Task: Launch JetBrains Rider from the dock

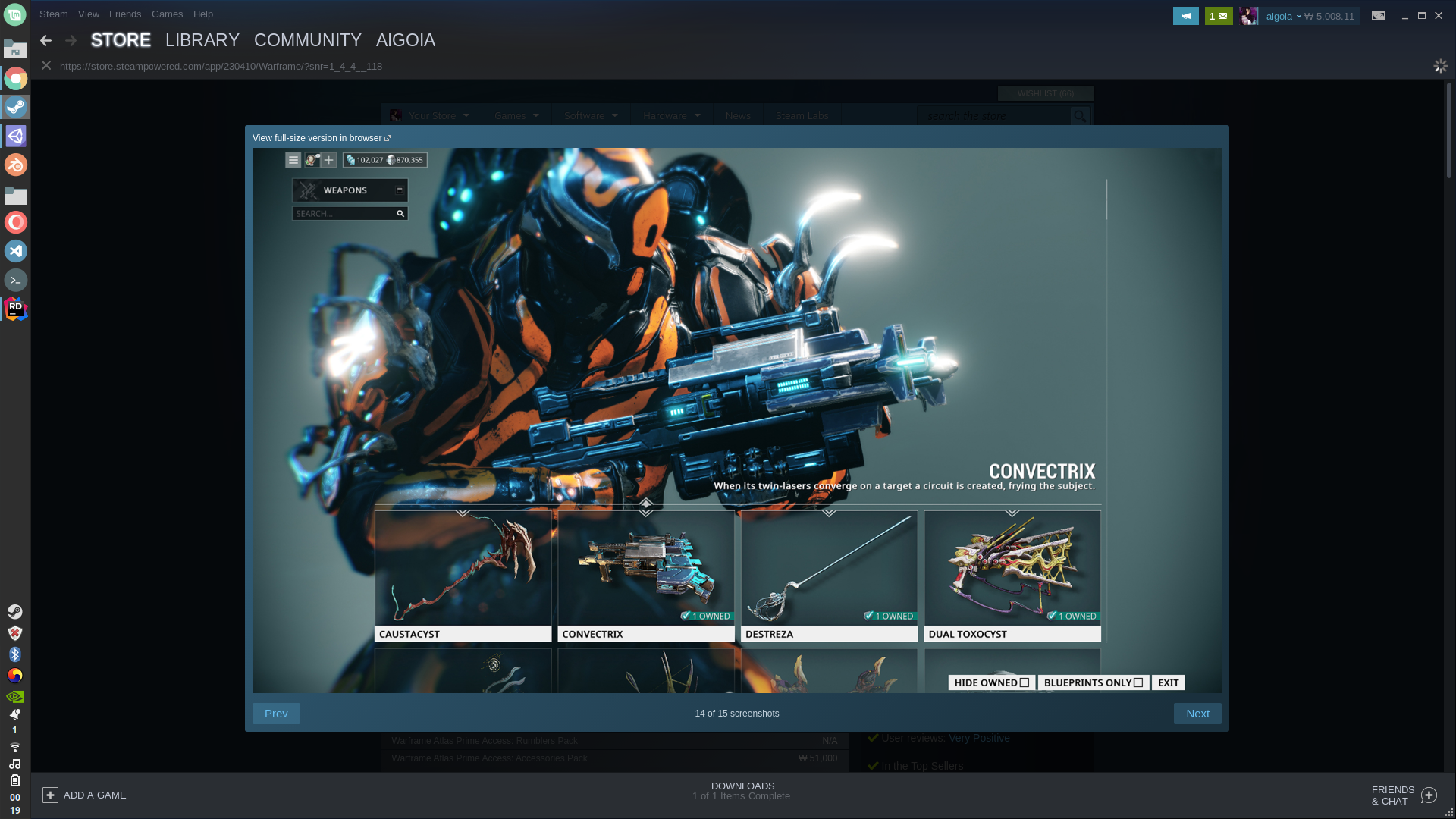Action: click(15, 309)
